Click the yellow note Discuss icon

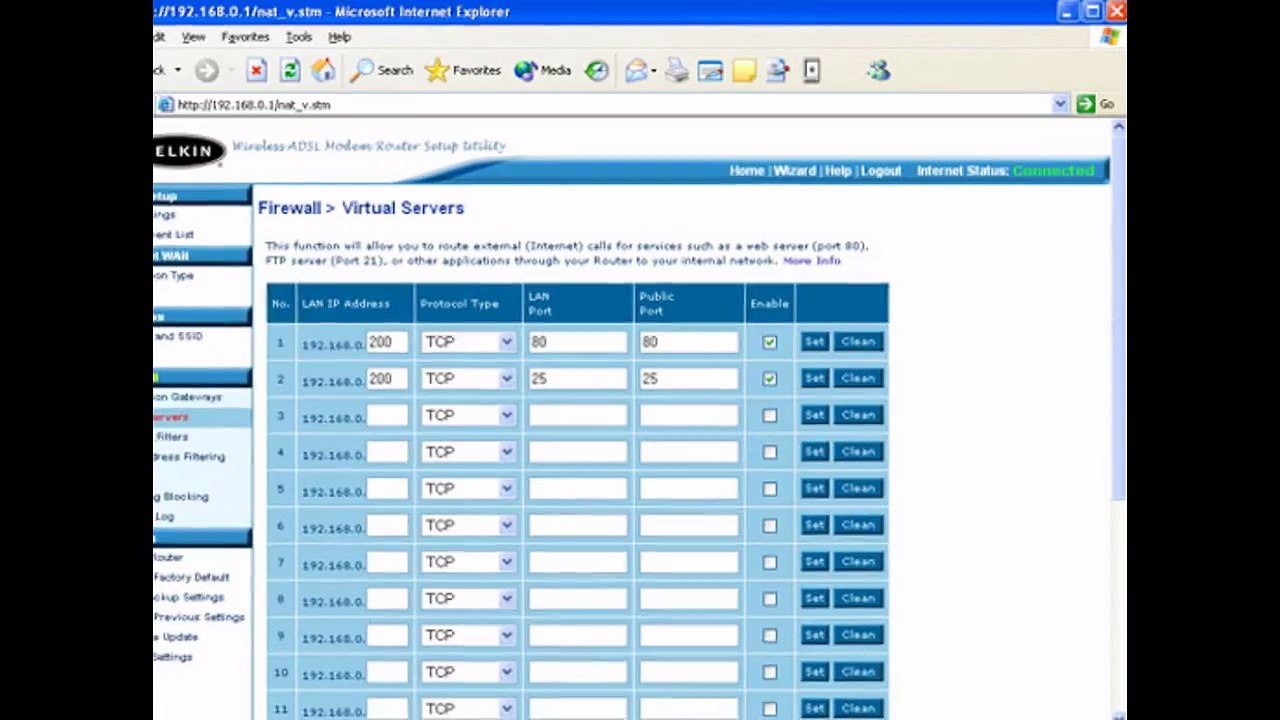point(744,70)
